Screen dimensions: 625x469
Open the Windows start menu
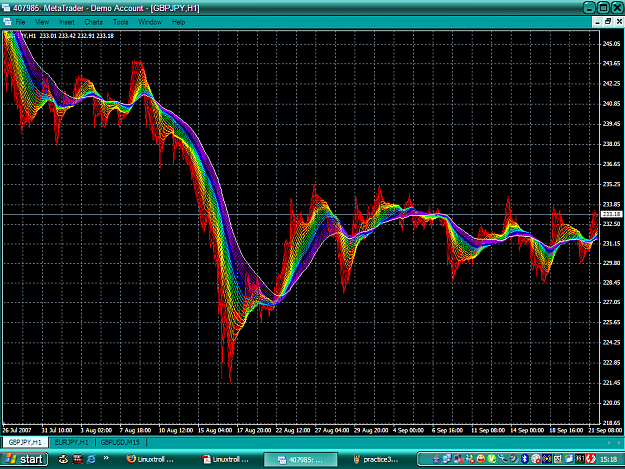[x=24, y=459]
